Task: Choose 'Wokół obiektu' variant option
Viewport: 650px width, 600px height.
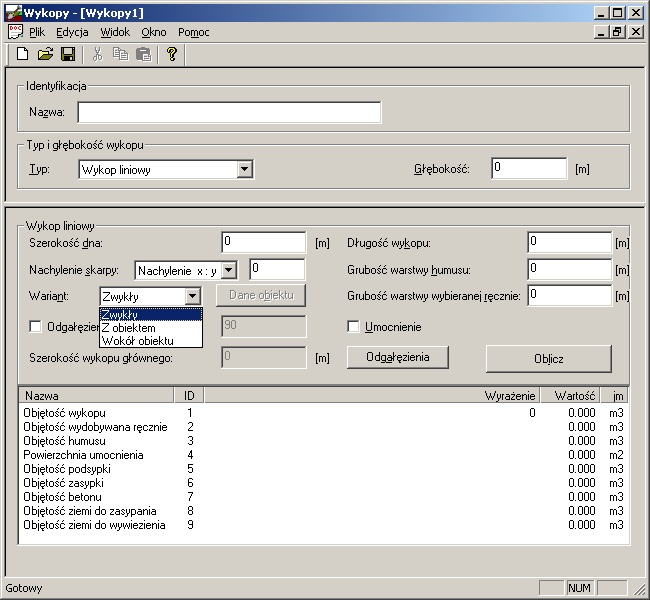Action: (131, 341)
